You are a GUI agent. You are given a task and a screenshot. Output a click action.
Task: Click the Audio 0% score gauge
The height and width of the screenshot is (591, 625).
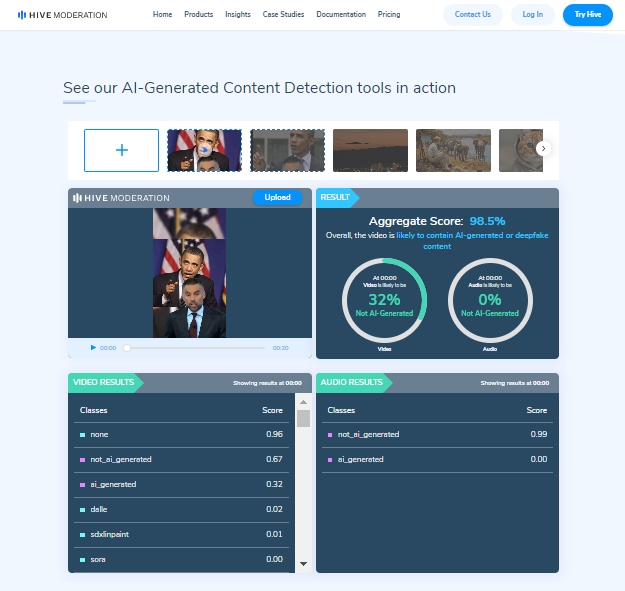coord(490,300)
